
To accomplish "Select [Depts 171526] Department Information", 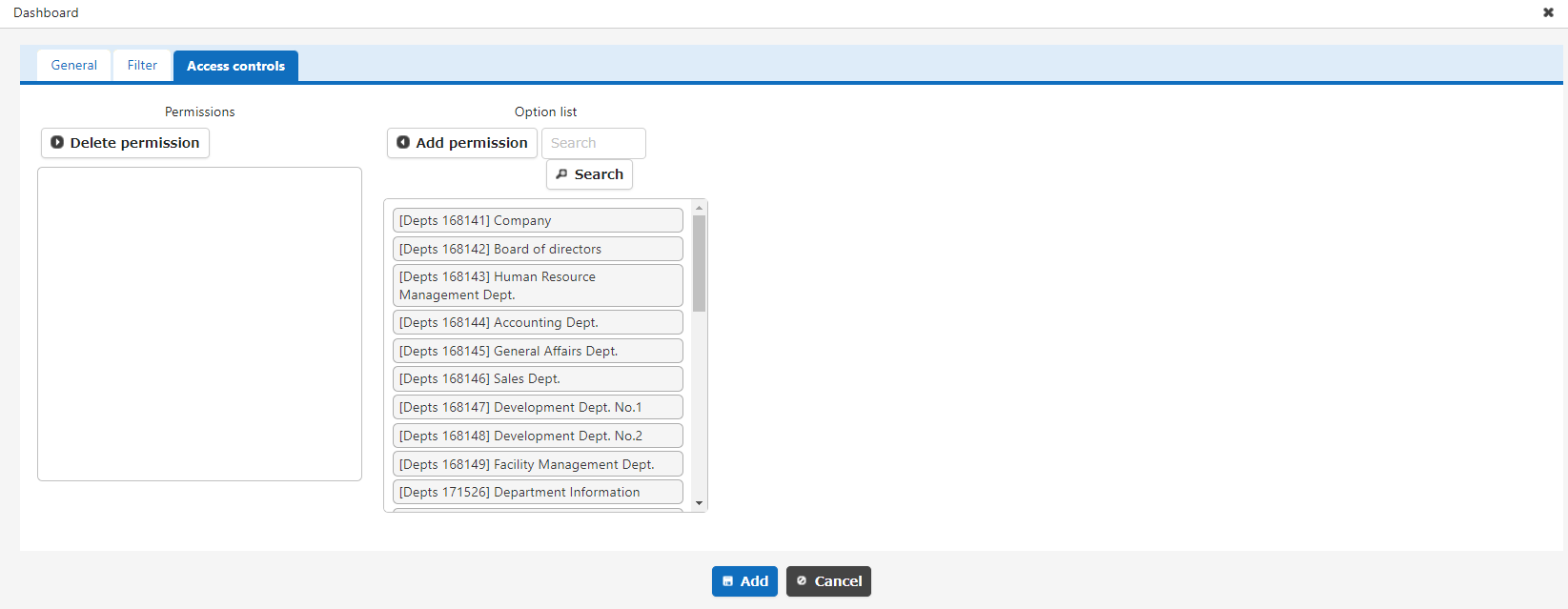I will point(538,492).
